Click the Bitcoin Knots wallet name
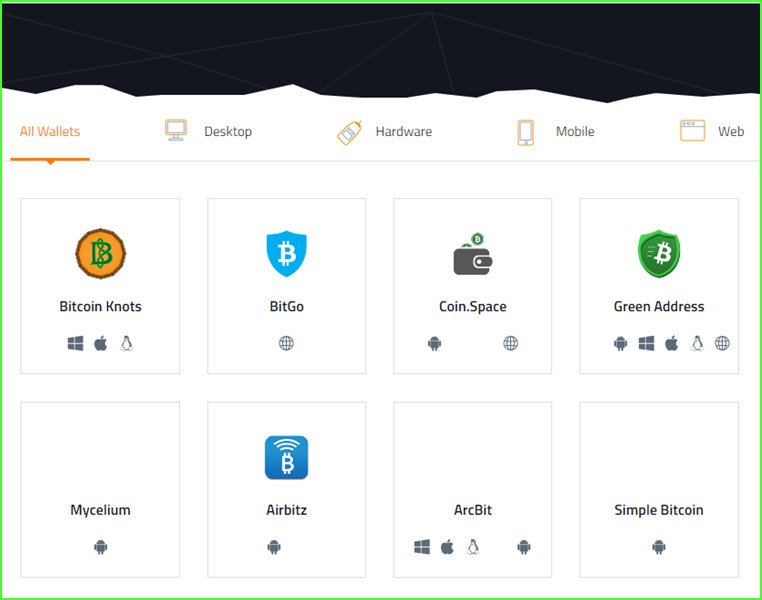 [101, 307]
